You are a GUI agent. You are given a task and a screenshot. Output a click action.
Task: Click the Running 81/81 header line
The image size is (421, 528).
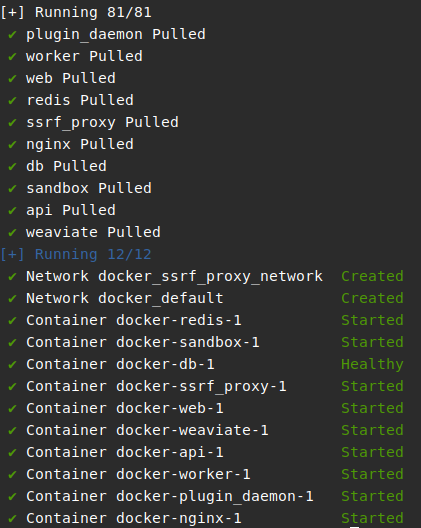76,12
